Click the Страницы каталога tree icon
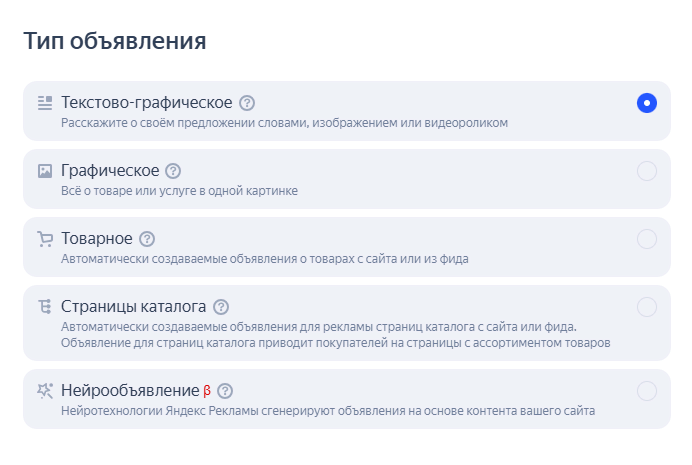The width and height of the screenshot is (692, 465). [x=45, y=307]
